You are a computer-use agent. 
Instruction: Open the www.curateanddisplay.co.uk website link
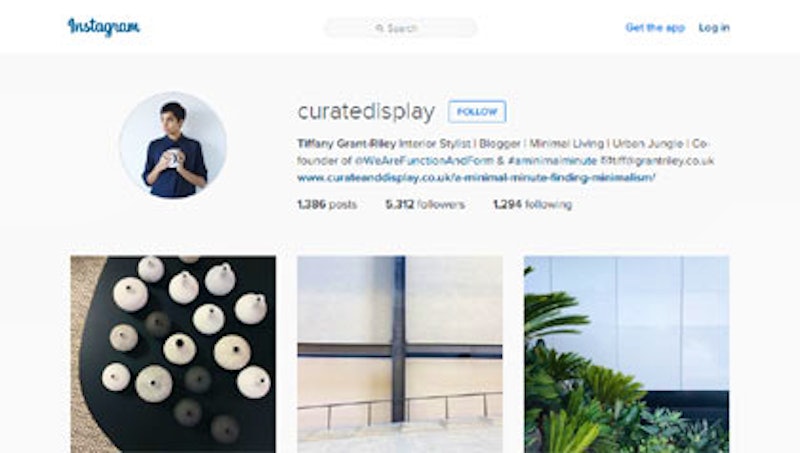476,178
